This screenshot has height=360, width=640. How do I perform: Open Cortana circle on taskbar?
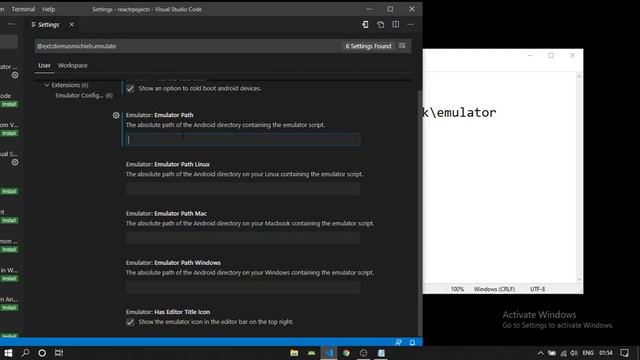click(42, 353)
